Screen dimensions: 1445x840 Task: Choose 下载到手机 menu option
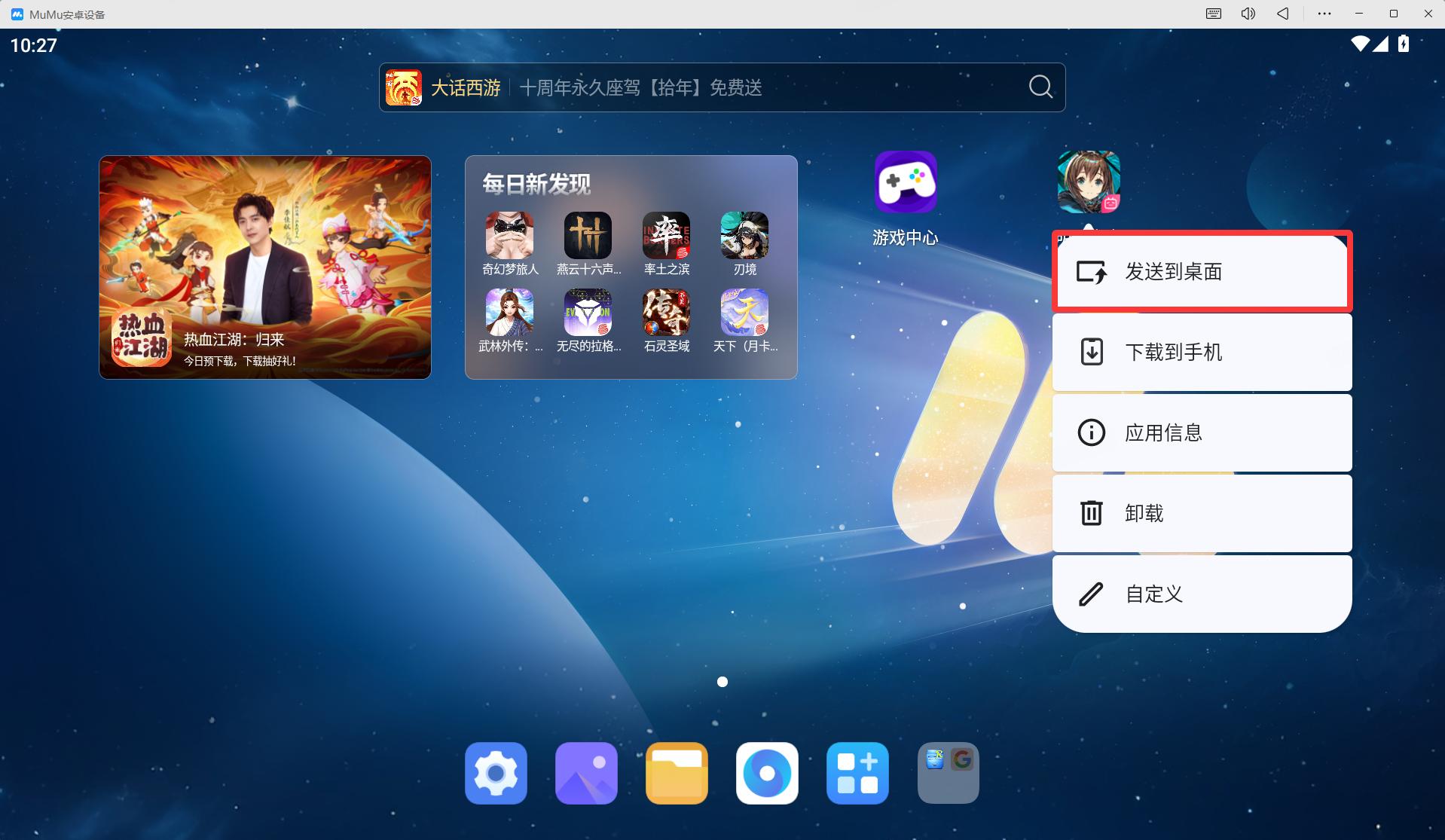[1202, 353]
